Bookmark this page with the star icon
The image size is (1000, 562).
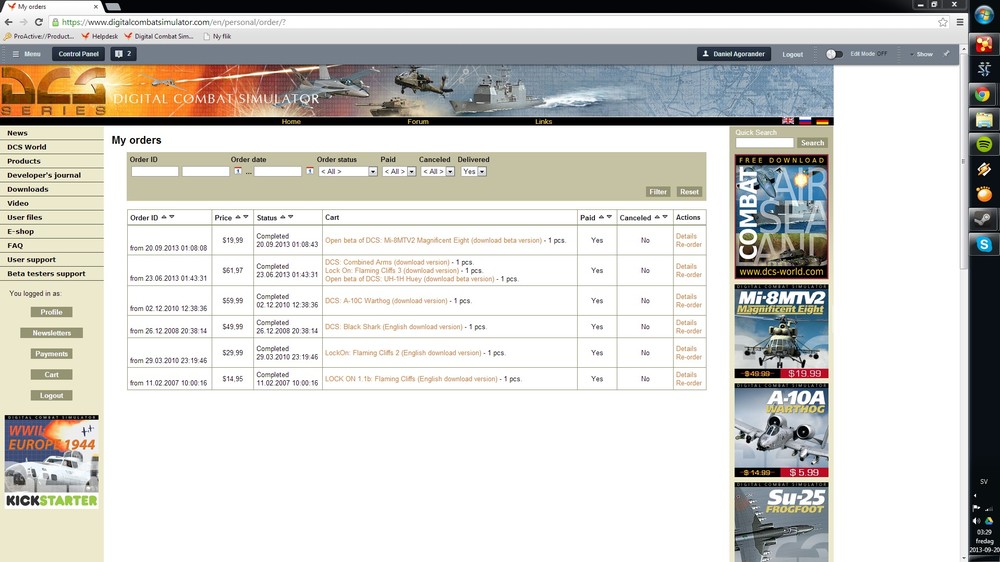(x=943, y=22)
